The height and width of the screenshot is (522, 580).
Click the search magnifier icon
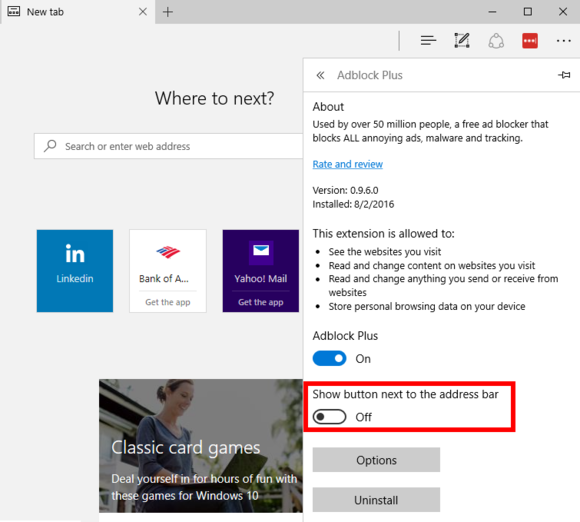point(50,146)
